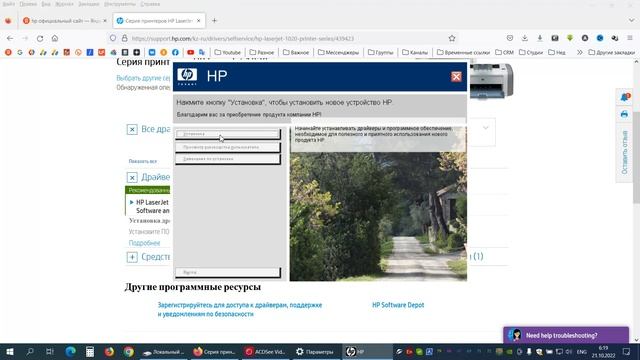640x360 pixels.
Task: Expand the 'Каналы' bookmarks folder
Action: point(415,52)
